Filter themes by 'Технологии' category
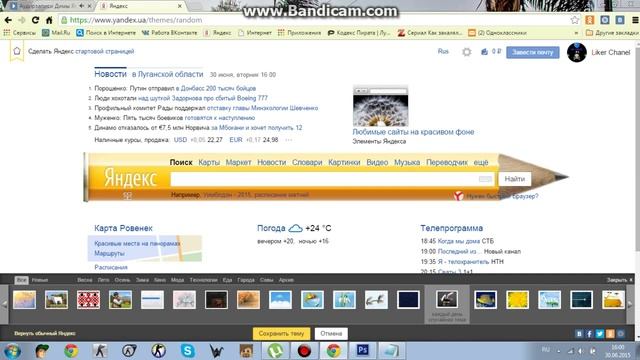 pyautogui.click(x=203, y=280)
